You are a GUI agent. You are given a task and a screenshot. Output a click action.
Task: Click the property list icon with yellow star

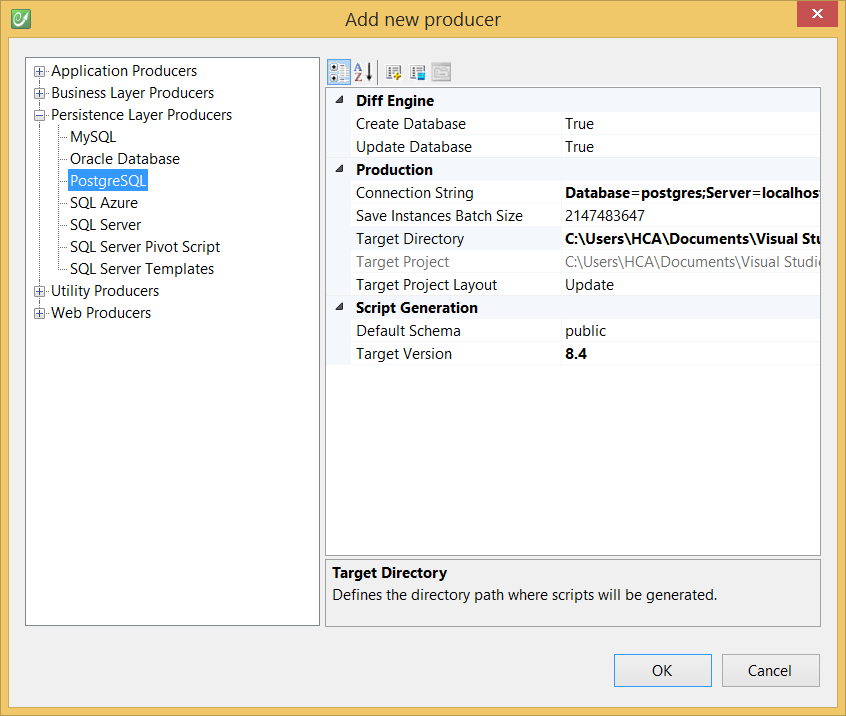click(394, 72)
